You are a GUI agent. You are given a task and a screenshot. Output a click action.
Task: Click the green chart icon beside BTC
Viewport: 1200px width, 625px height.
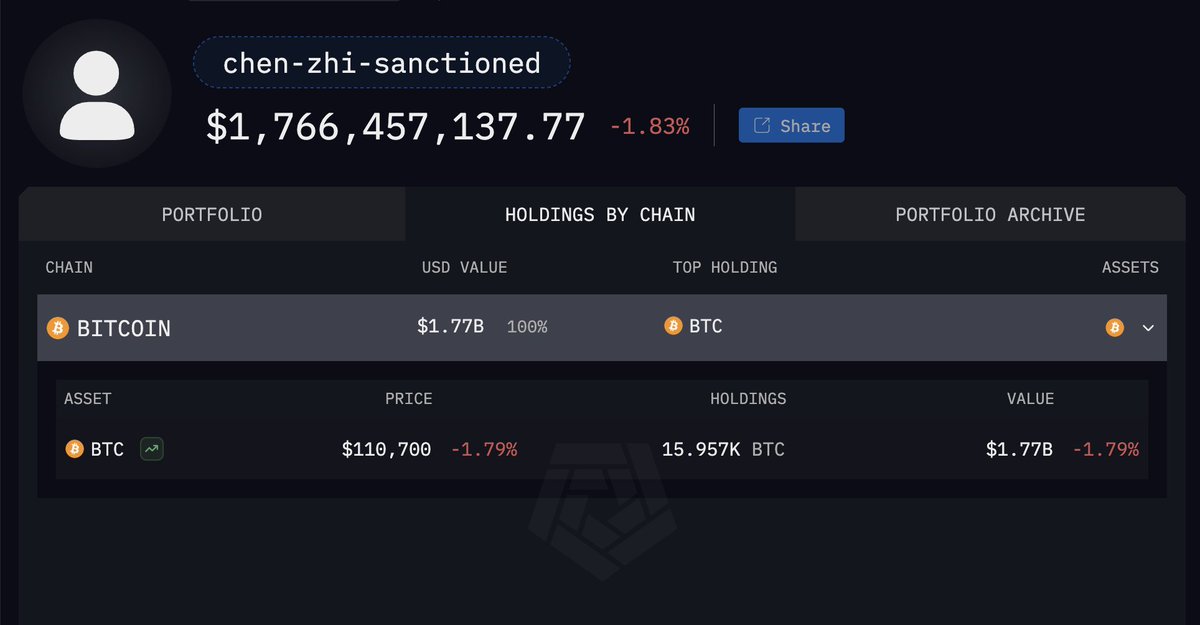pos(152,449)
